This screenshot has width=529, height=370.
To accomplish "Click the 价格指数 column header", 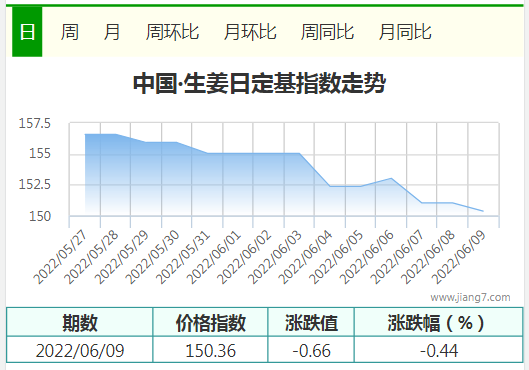I will [210, 322].
